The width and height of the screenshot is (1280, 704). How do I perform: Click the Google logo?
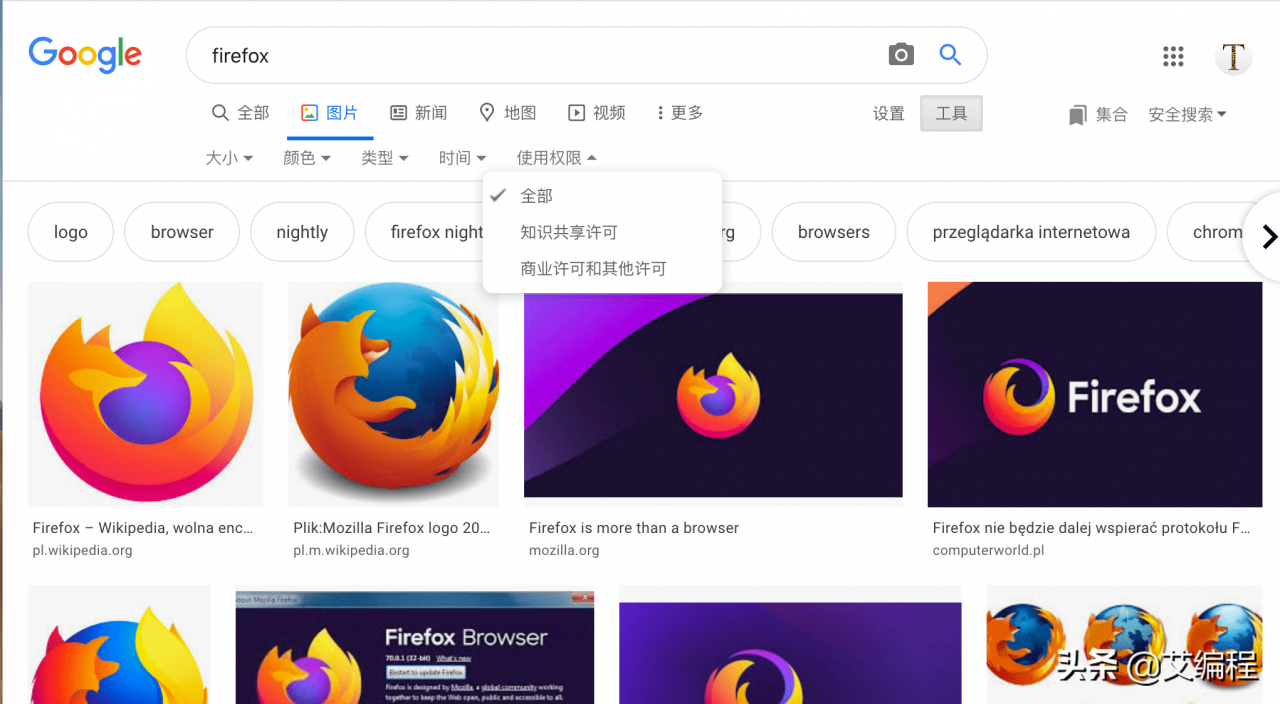click(85, 55)
